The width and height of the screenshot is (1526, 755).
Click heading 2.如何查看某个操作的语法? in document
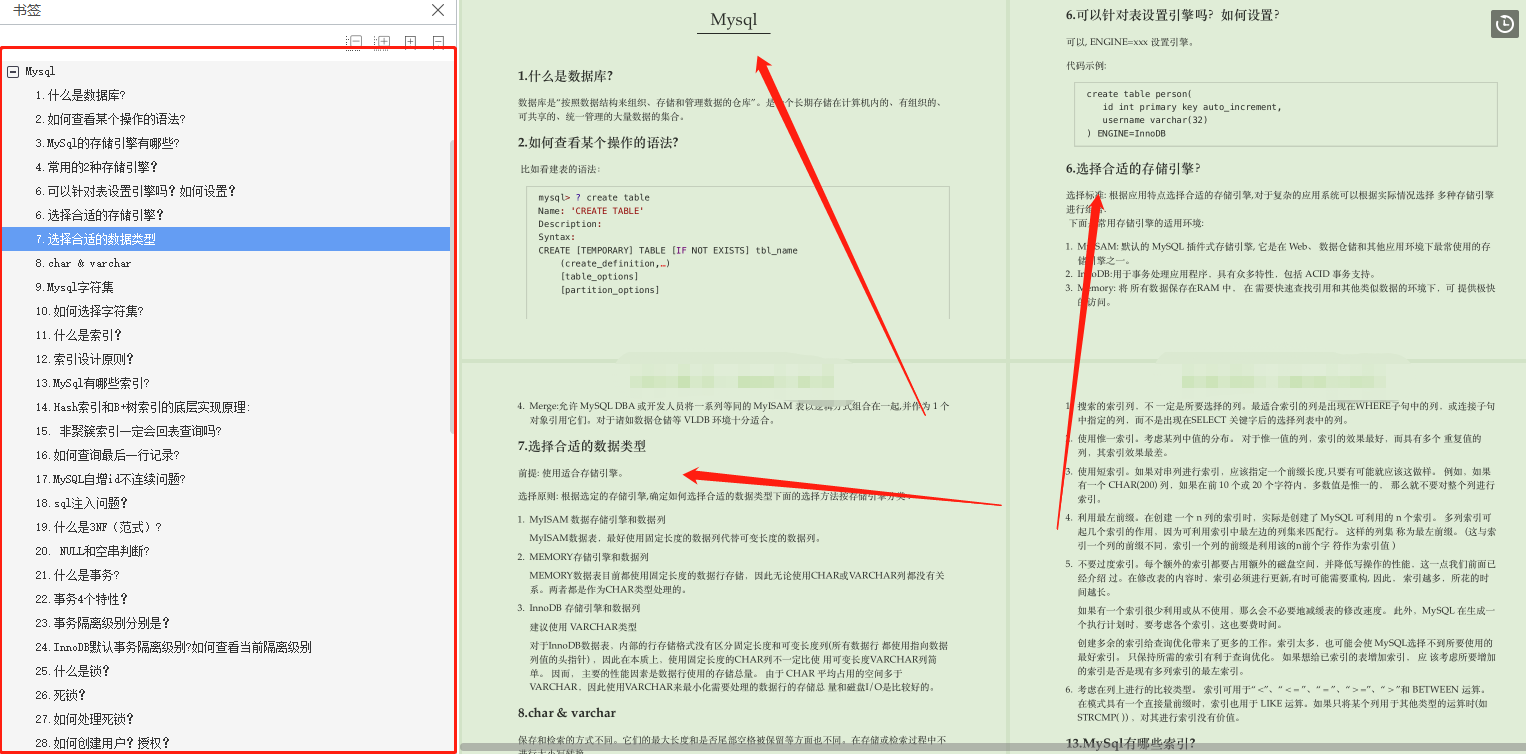[x=598, y=142]
